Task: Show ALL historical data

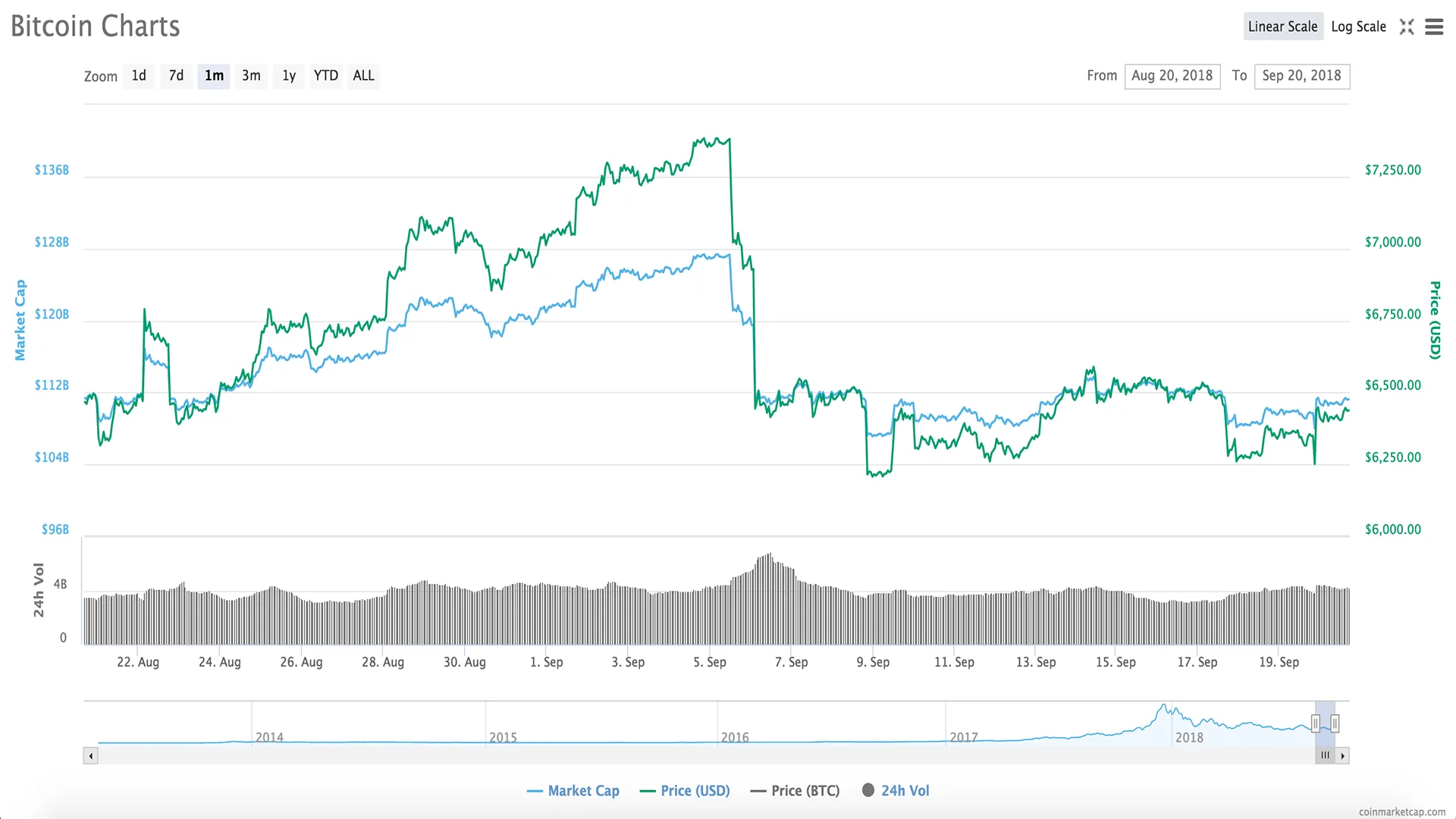Action: point(363,76)
